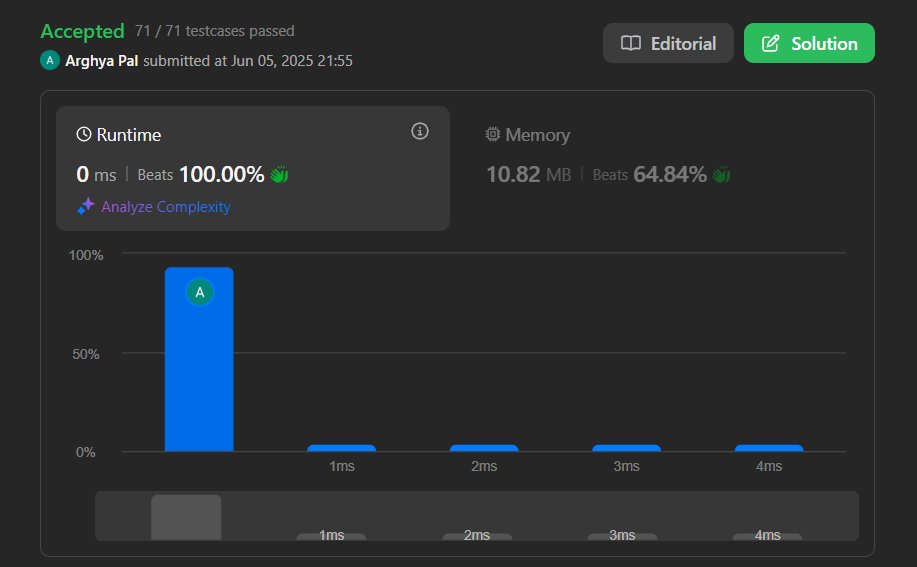Screen dimensions: 917x567
Task: Click the 4ms marker in the minimap
Action: pyautogui.click(x=767, y=535)
